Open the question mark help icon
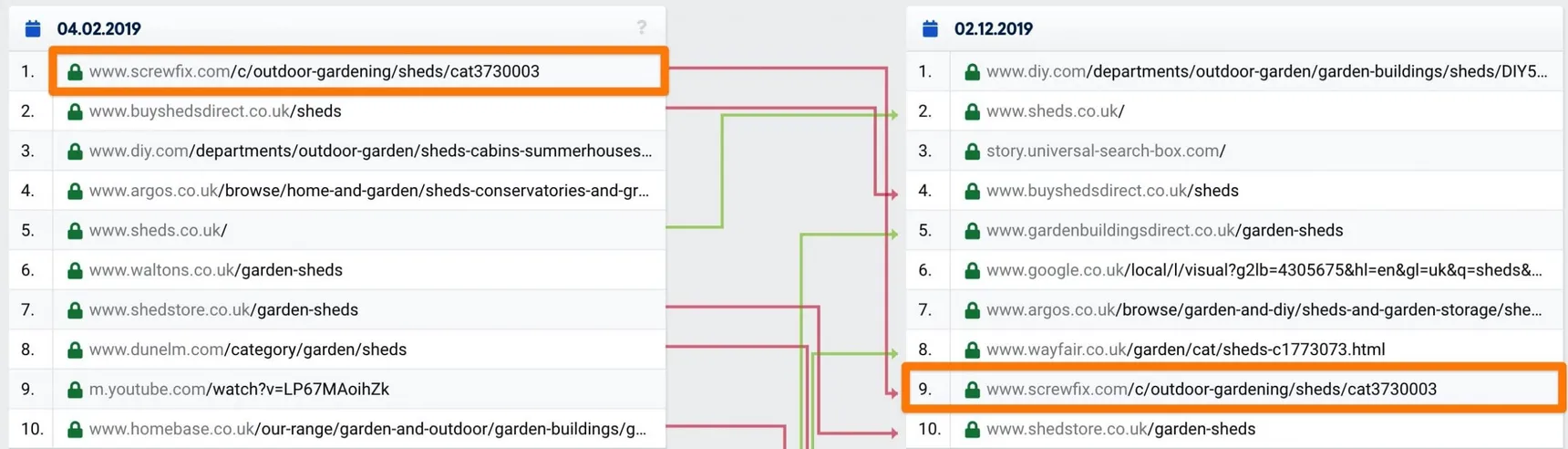1568x449 pixels. tap(642, 27)
